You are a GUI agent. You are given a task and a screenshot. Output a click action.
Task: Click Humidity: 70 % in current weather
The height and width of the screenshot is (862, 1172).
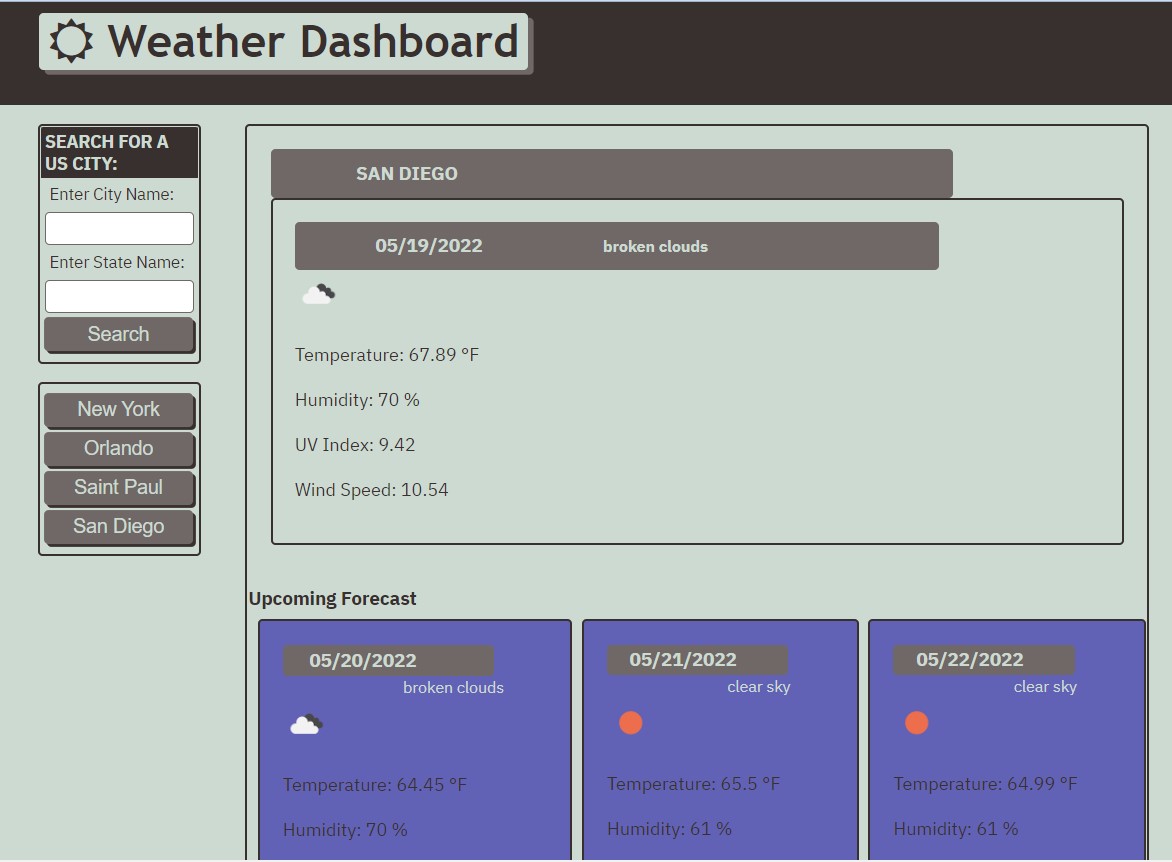[357, 400]
